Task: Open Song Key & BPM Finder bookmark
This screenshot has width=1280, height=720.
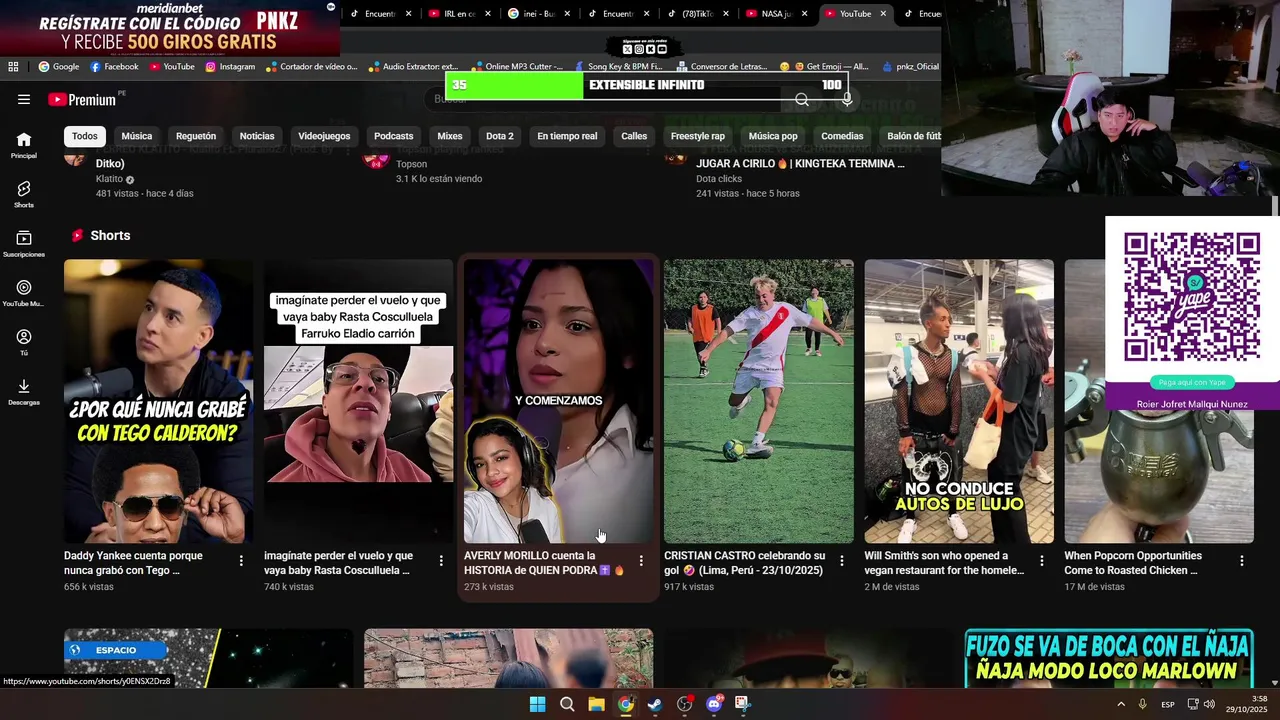Action: pyautogui.click(x=618, y=67)
